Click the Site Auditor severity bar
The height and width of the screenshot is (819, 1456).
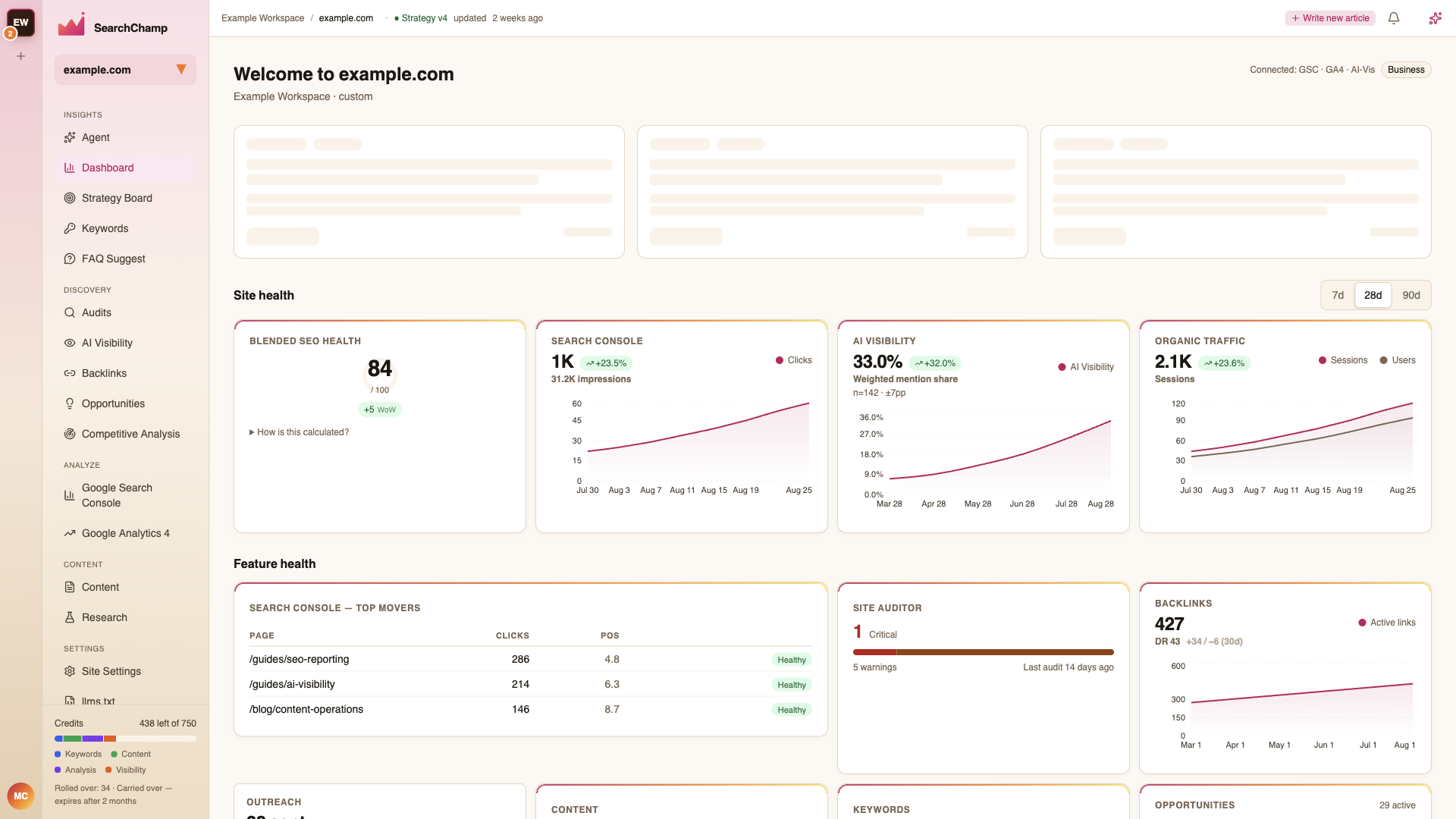pos(983,652)
